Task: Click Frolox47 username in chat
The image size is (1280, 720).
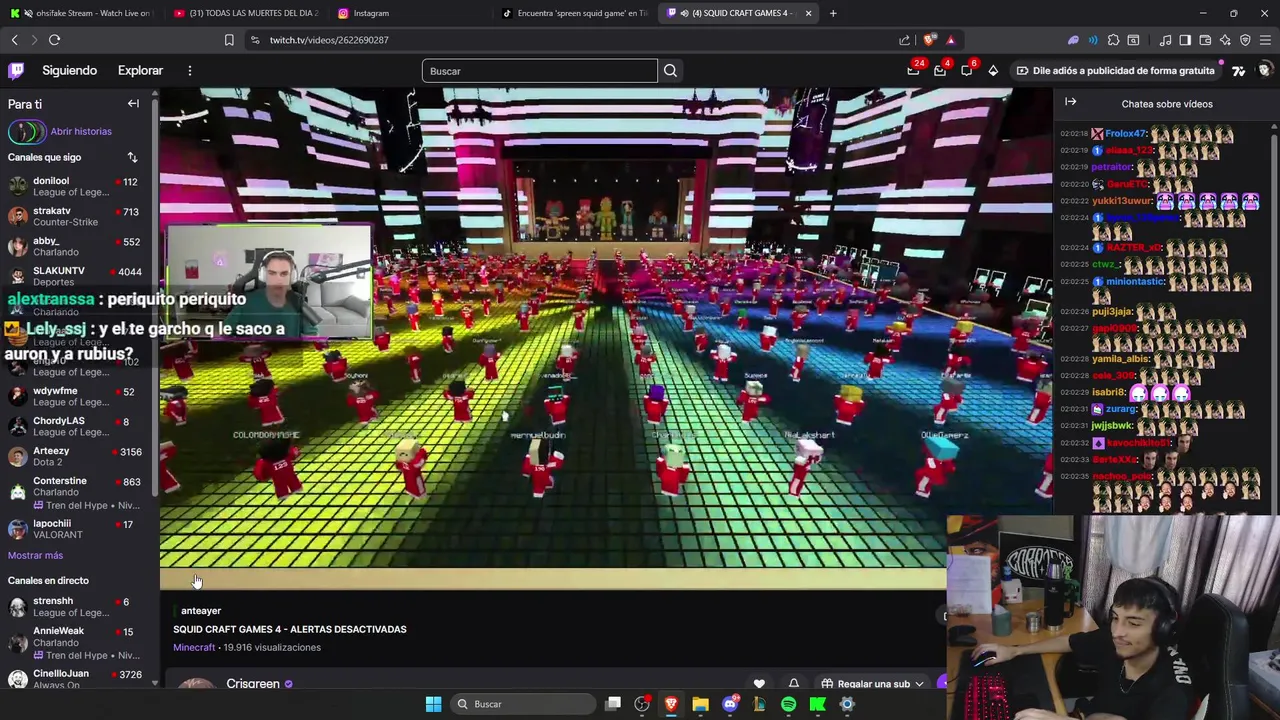Action: [x=1125, y=134]
